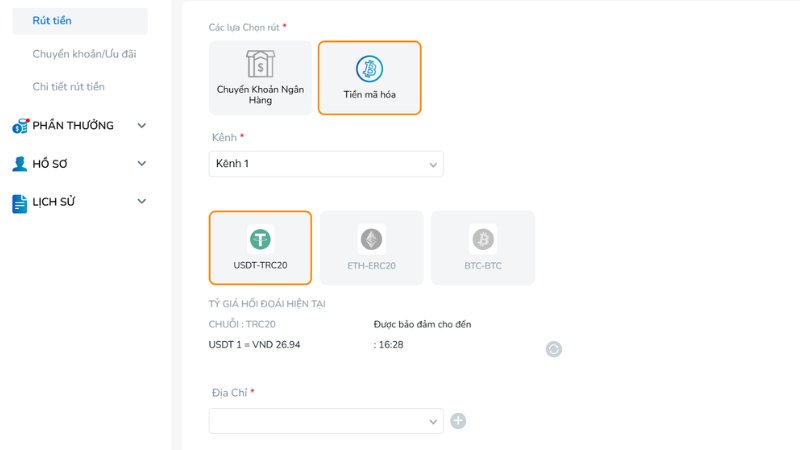Image resolution: width=800 pixels, height=450 pixels.
Task: Click the grey Bitcoin BTC-BTC icon
Action: click(x=483, y=239)
